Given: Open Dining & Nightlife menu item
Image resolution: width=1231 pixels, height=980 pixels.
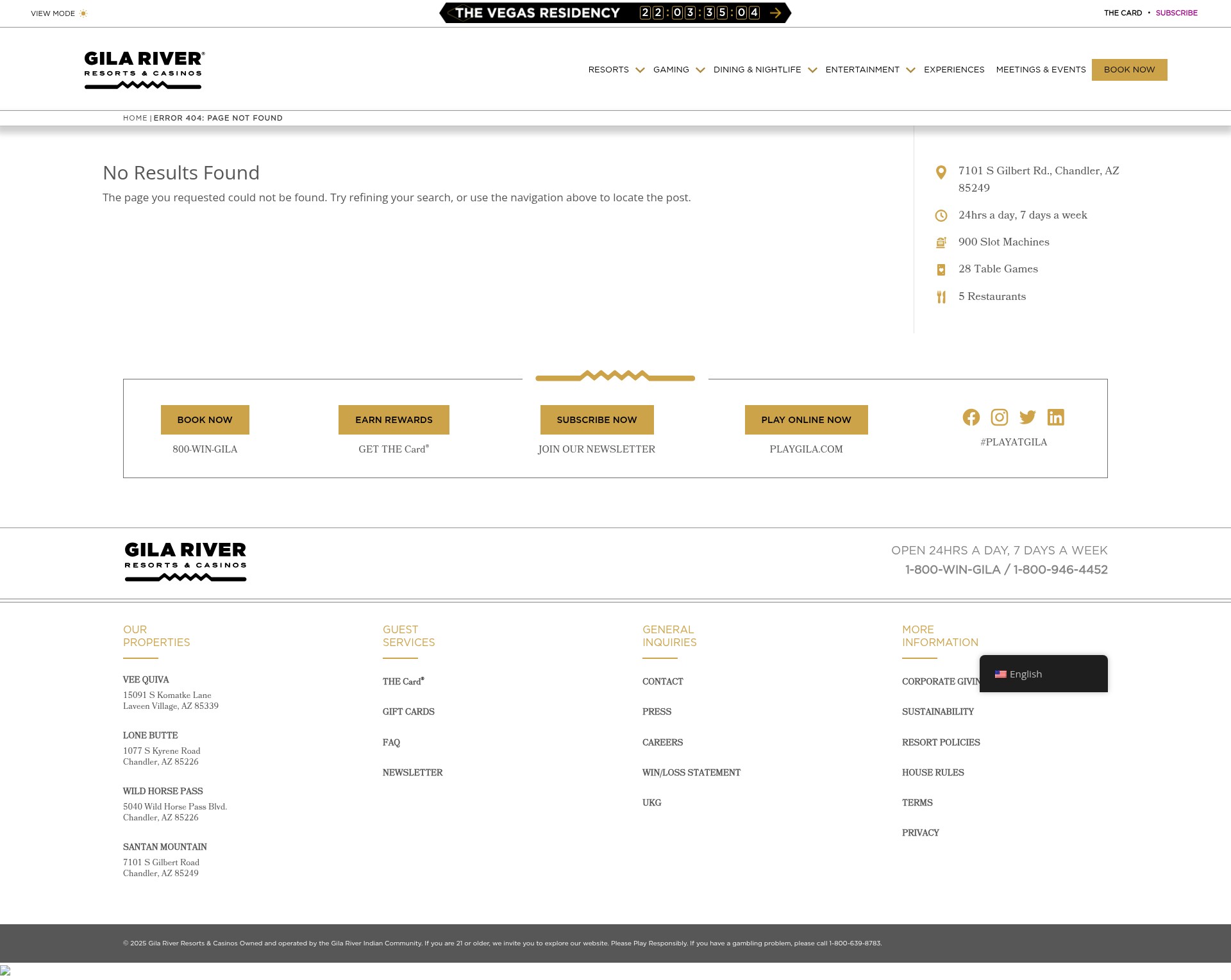Looking at the screenshot, I should 757,70.
